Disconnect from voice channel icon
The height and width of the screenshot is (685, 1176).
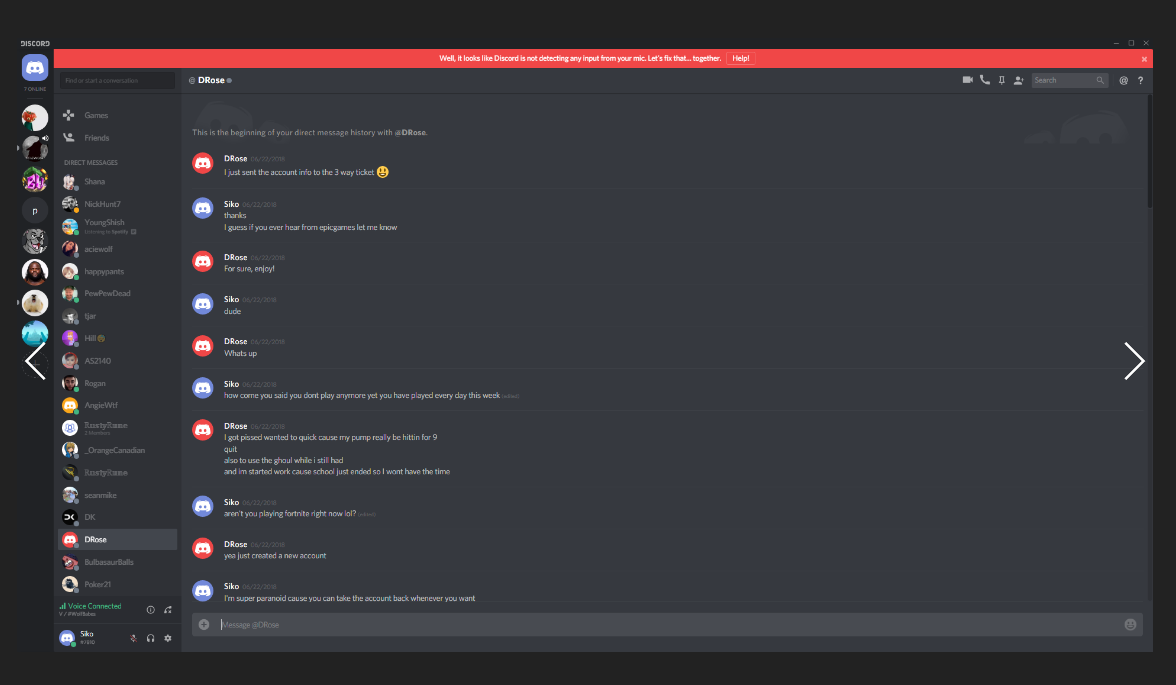tap(168, 610)
